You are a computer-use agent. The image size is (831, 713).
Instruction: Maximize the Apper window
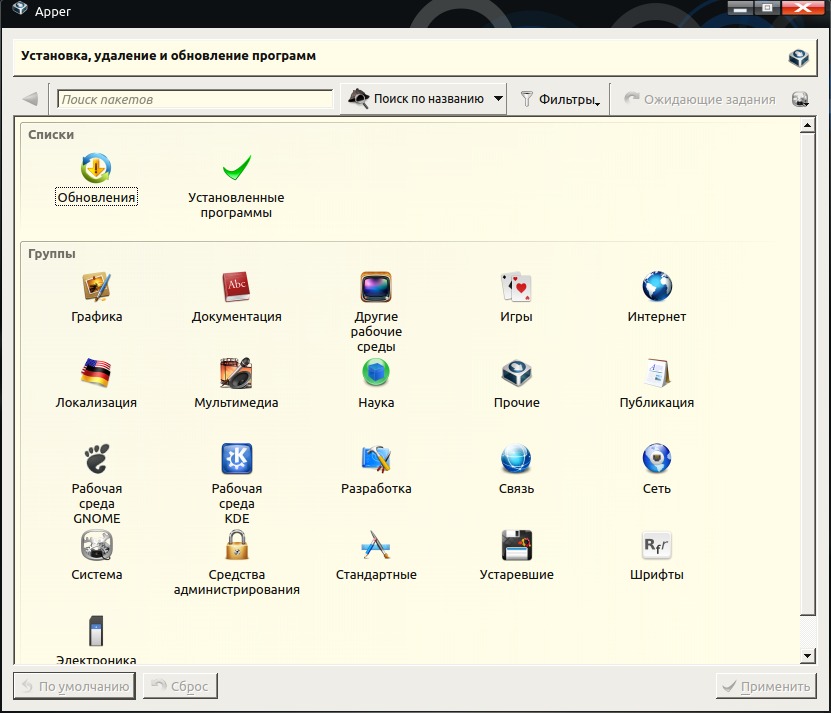(767, 8)
